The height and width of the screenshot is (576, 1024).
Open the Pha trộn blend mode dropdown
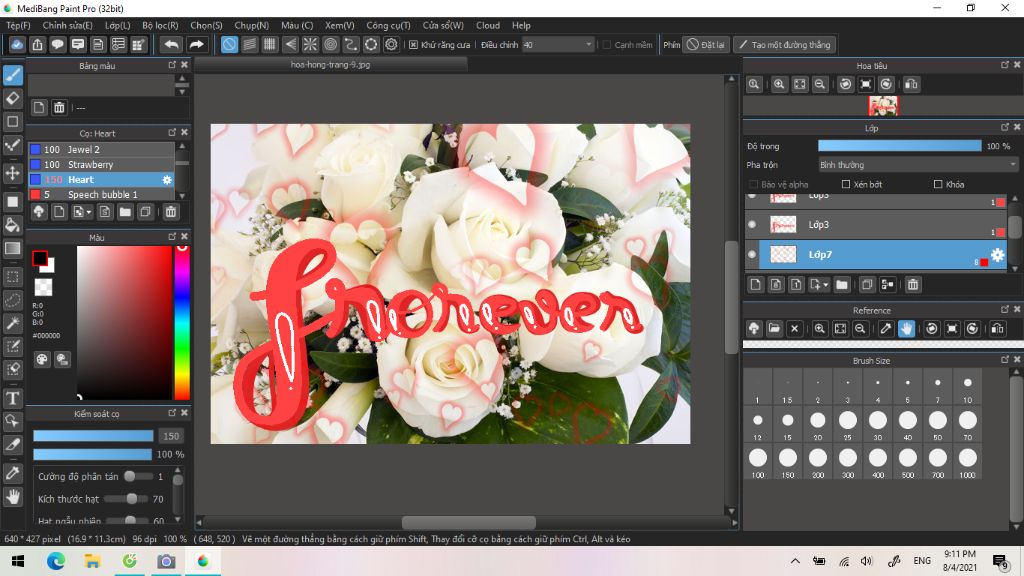point(918,165)
